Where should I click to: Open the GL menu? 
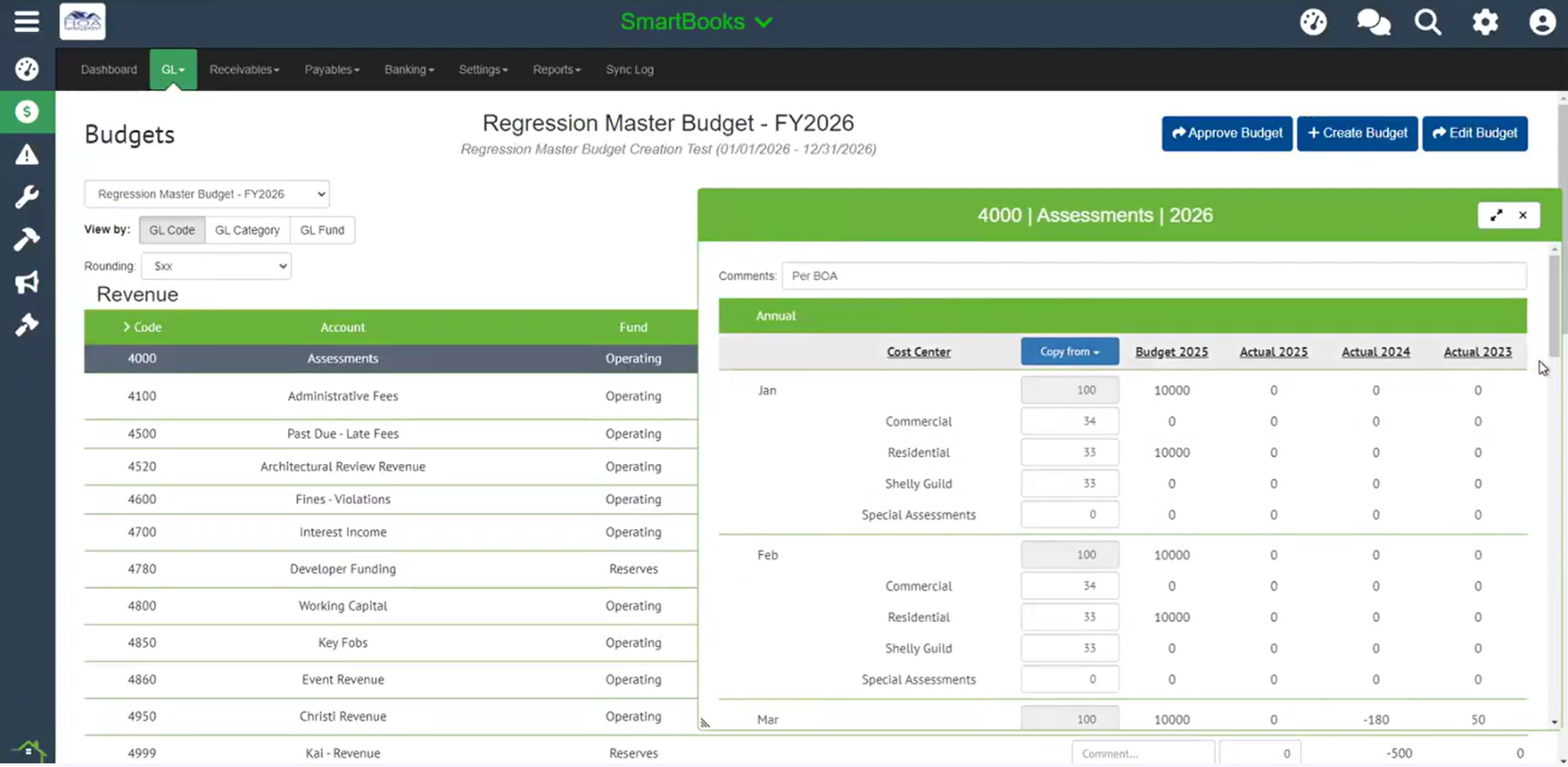click(x=173, y=69)
